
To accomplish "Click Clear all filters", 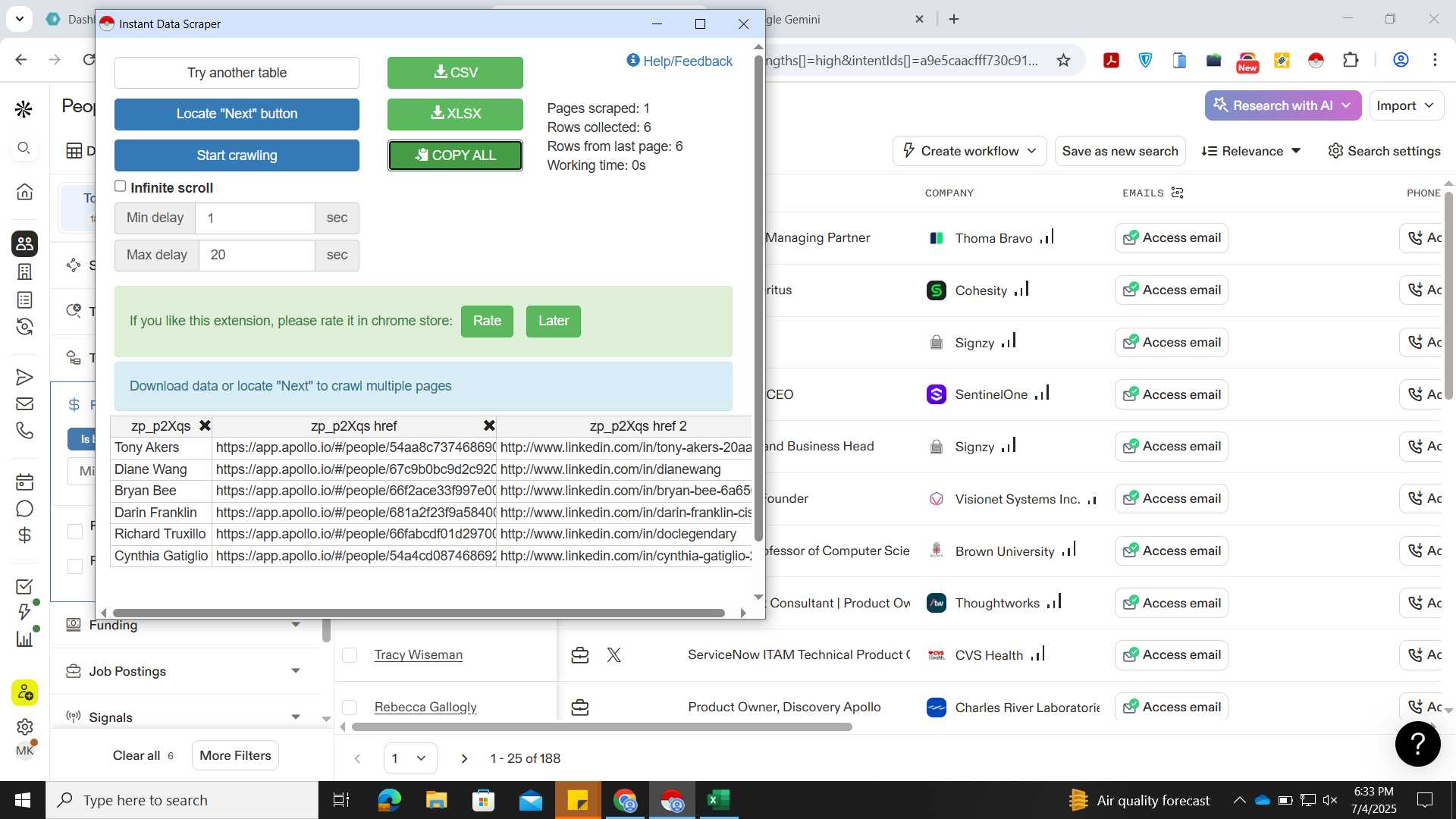I will [x=136, y=756].
